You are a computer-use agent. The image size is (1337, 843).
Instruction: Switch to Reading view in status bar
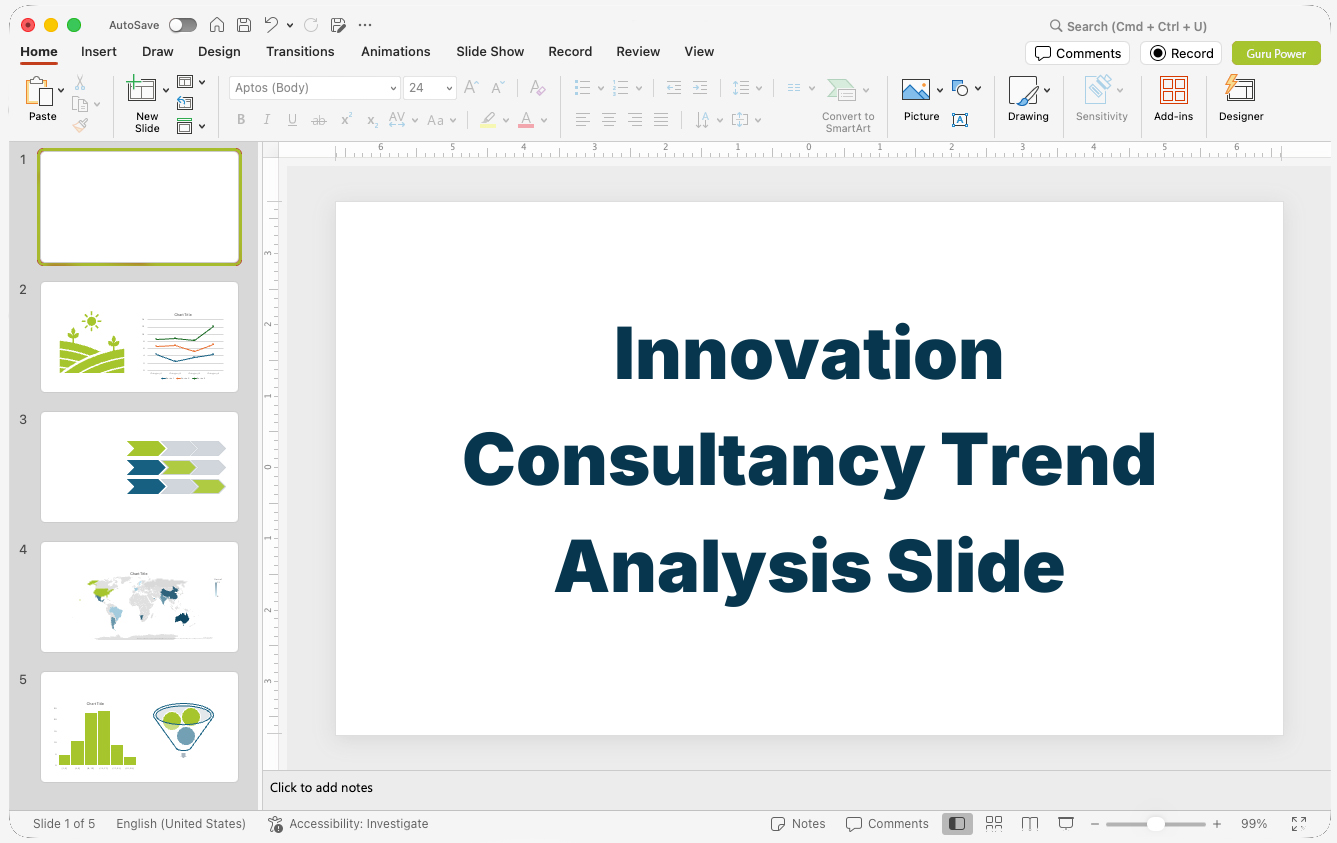pos(1030,824)
